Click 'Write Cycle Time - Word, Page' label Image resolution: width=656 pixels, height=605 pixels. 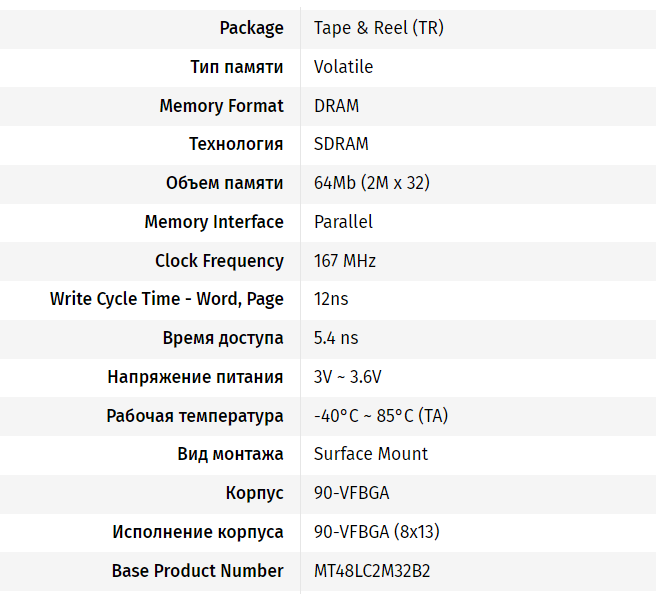tap(167, 299)
